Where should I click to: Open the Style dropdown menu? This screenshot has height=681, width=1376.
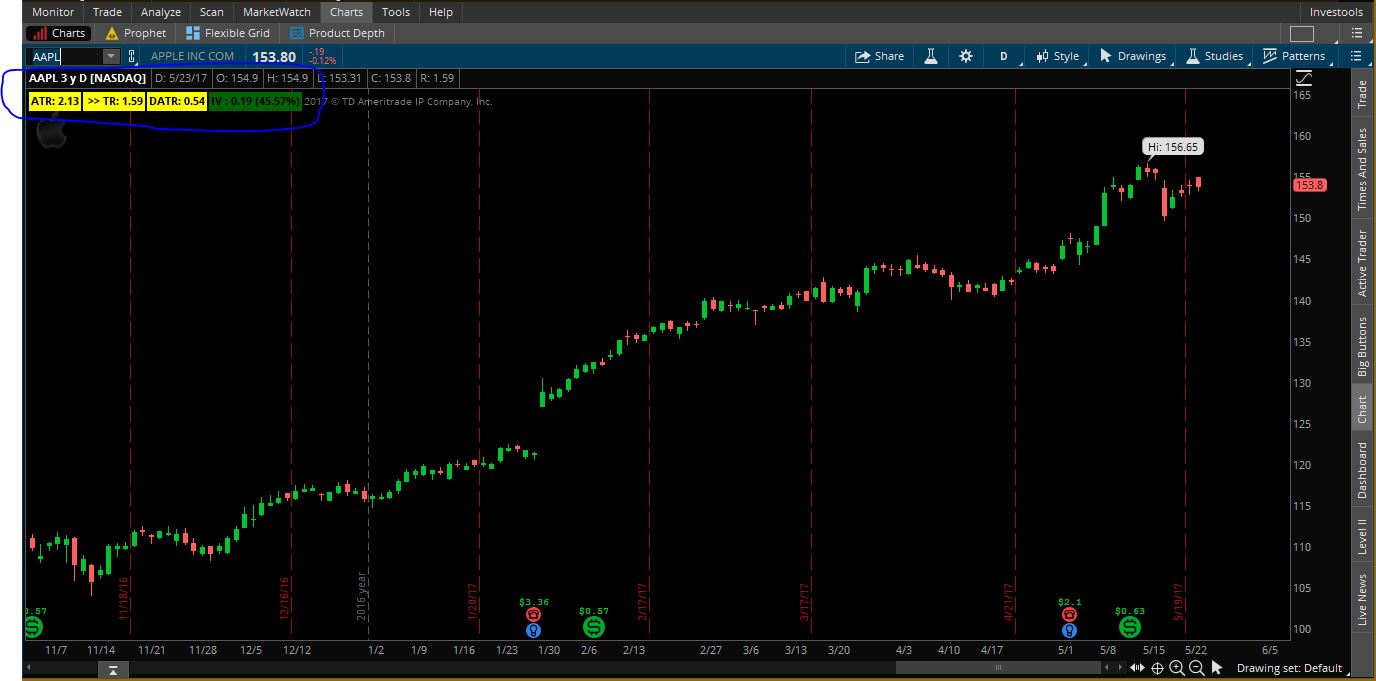(x=1058, y=56)
